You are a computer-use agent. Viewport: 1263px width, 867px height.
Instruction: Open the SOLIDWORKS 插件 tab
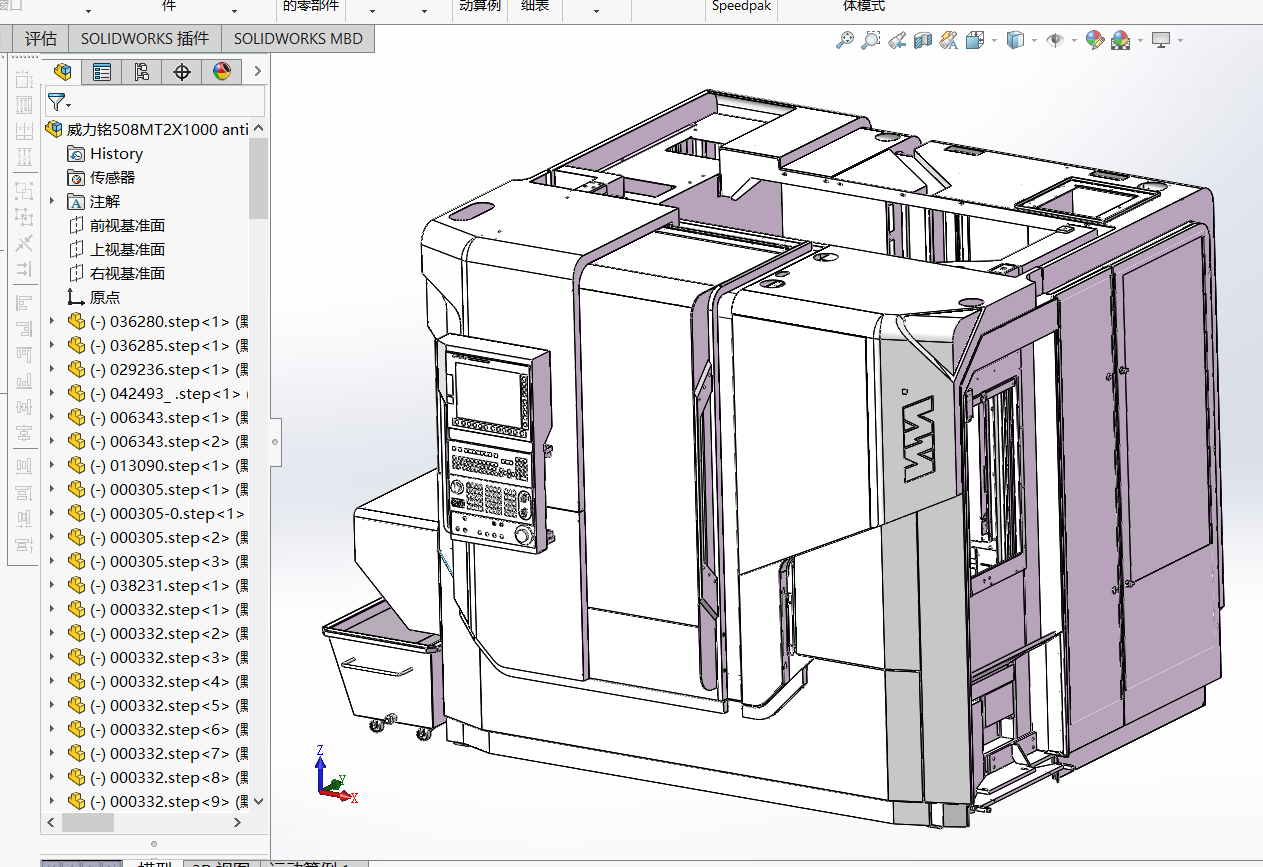pyautogui.click(x=145, y=39)
